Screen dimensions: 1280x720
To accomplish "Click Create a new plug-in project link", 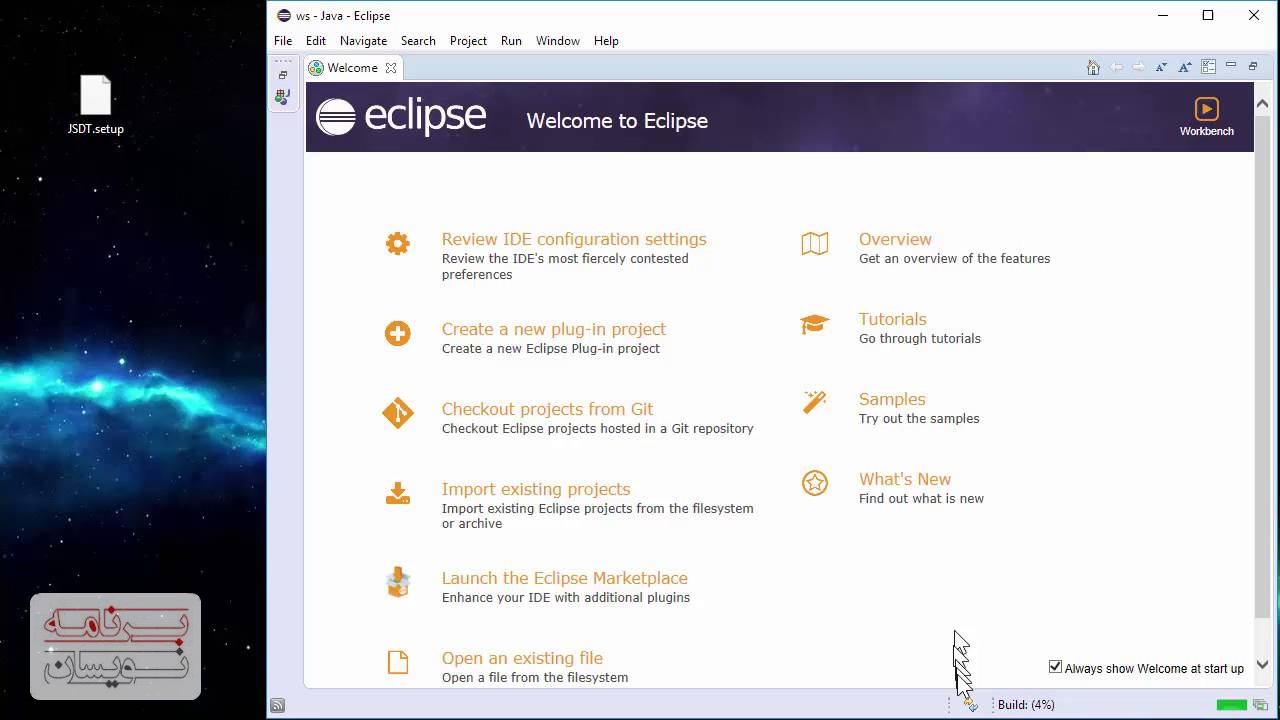I will [x=554, y=329].
